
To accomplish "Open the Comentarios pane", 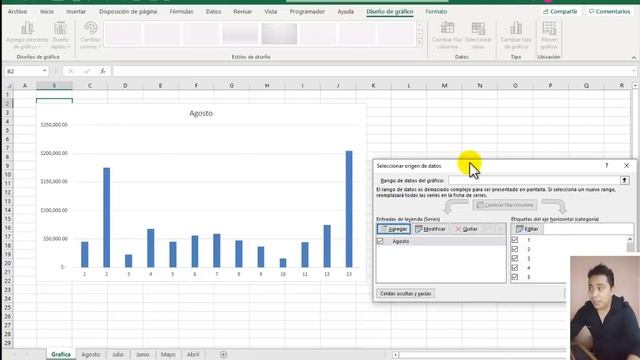I will click(x=609, y=11).
